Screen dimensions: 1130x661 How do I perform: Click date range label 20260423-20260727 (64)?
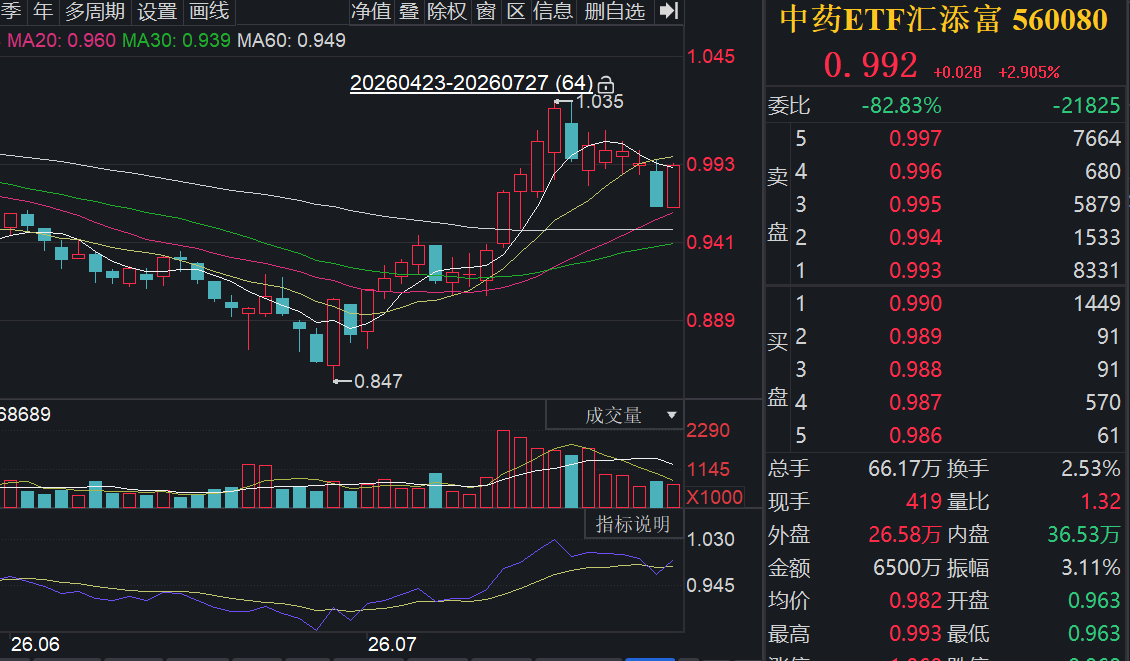click(x=471, y=83)
